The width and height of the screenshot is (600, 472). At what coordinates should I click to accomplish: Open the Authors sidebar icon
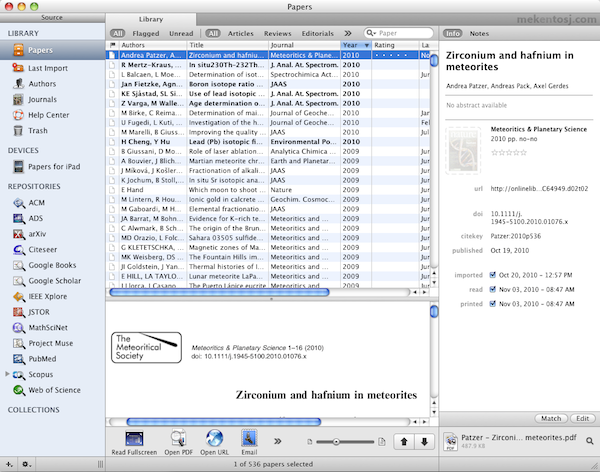(18, 83)
